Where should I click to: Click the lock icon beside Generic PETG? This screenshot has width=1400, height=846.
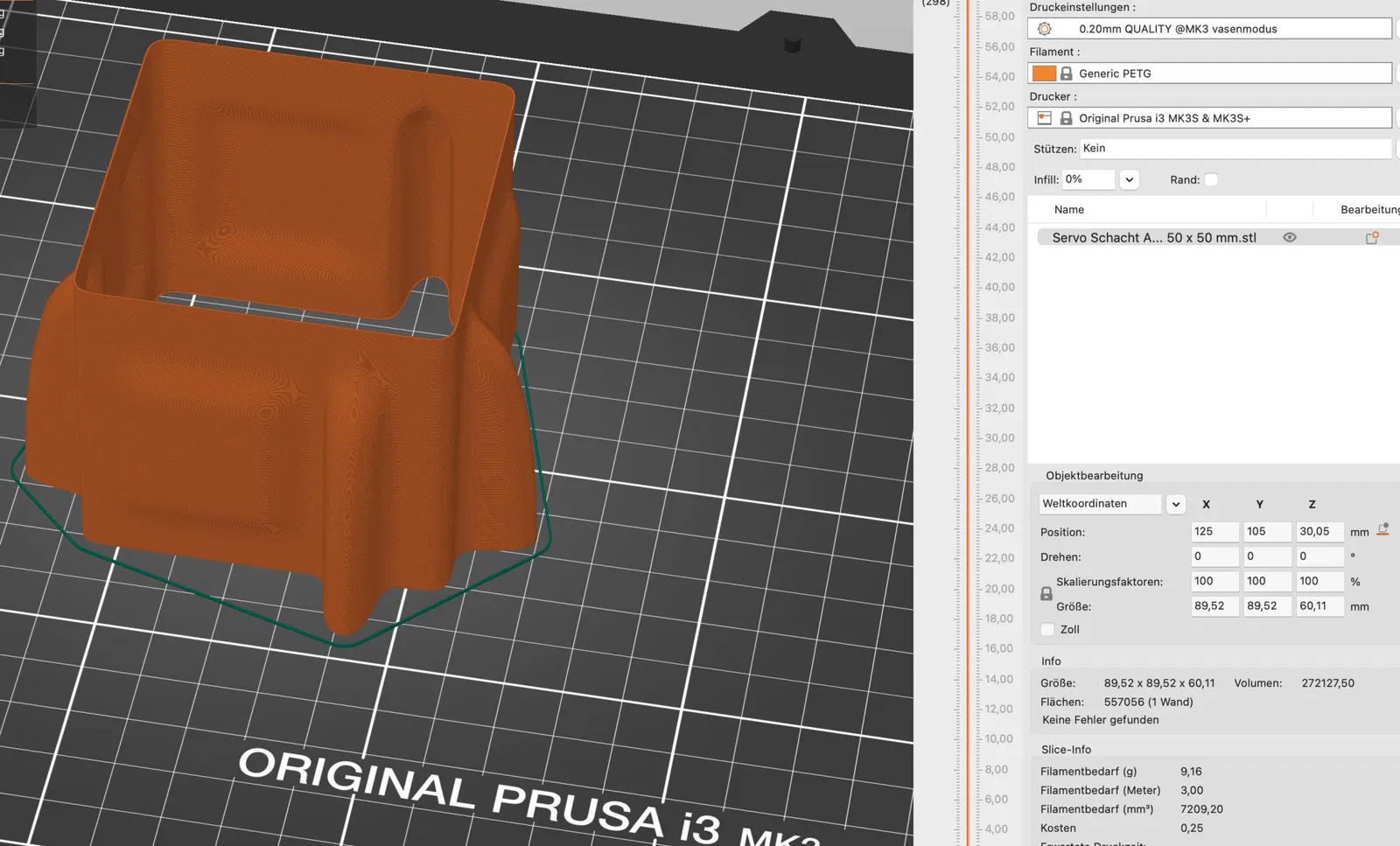pos(1066,73)
